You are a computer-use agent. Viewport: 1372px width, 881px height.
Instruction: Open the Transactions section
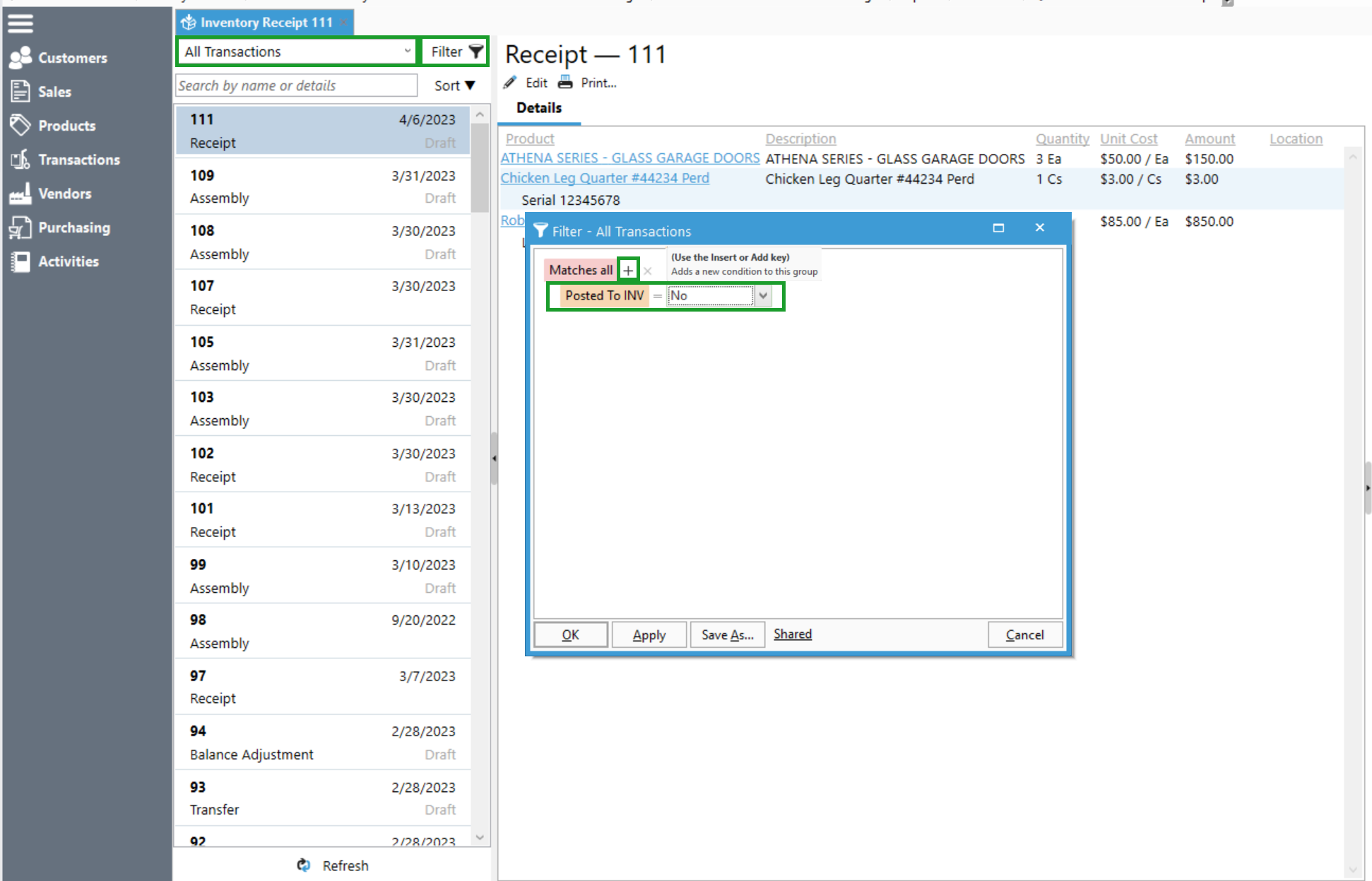click(79, 159)
